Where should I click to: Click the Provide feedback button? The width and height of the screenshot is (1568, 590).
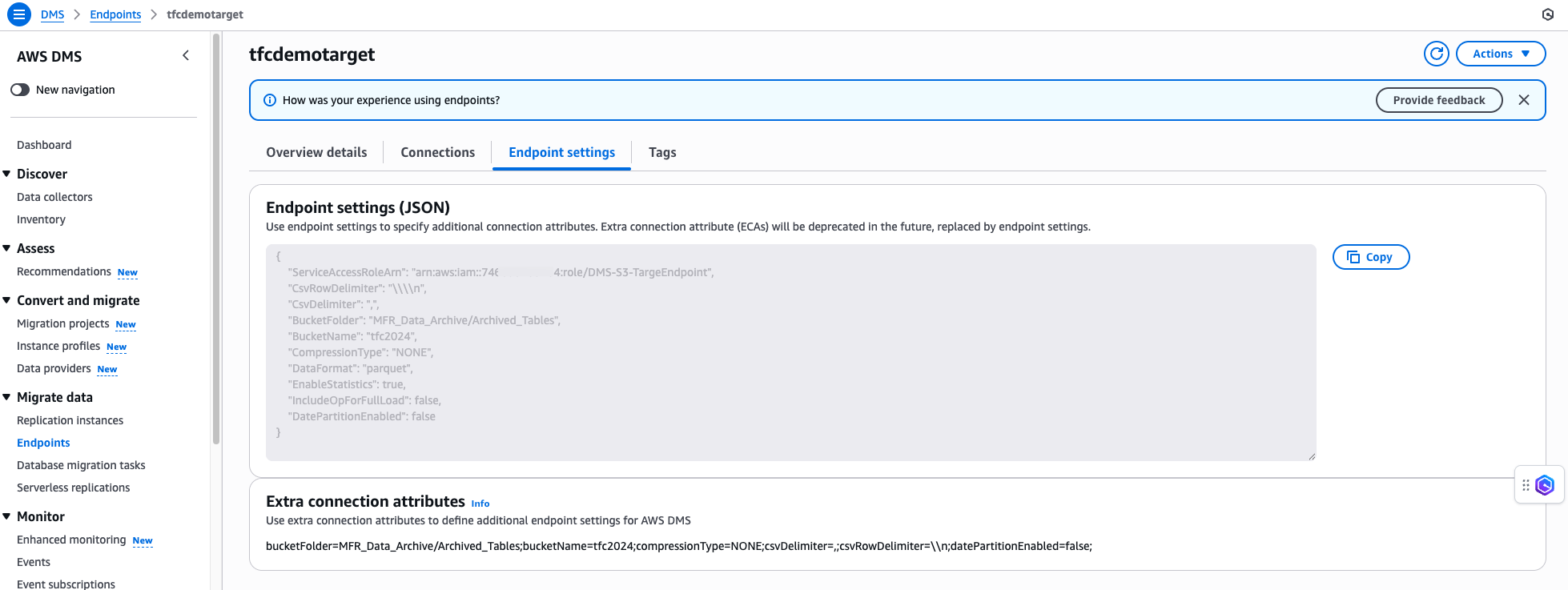1438,100
